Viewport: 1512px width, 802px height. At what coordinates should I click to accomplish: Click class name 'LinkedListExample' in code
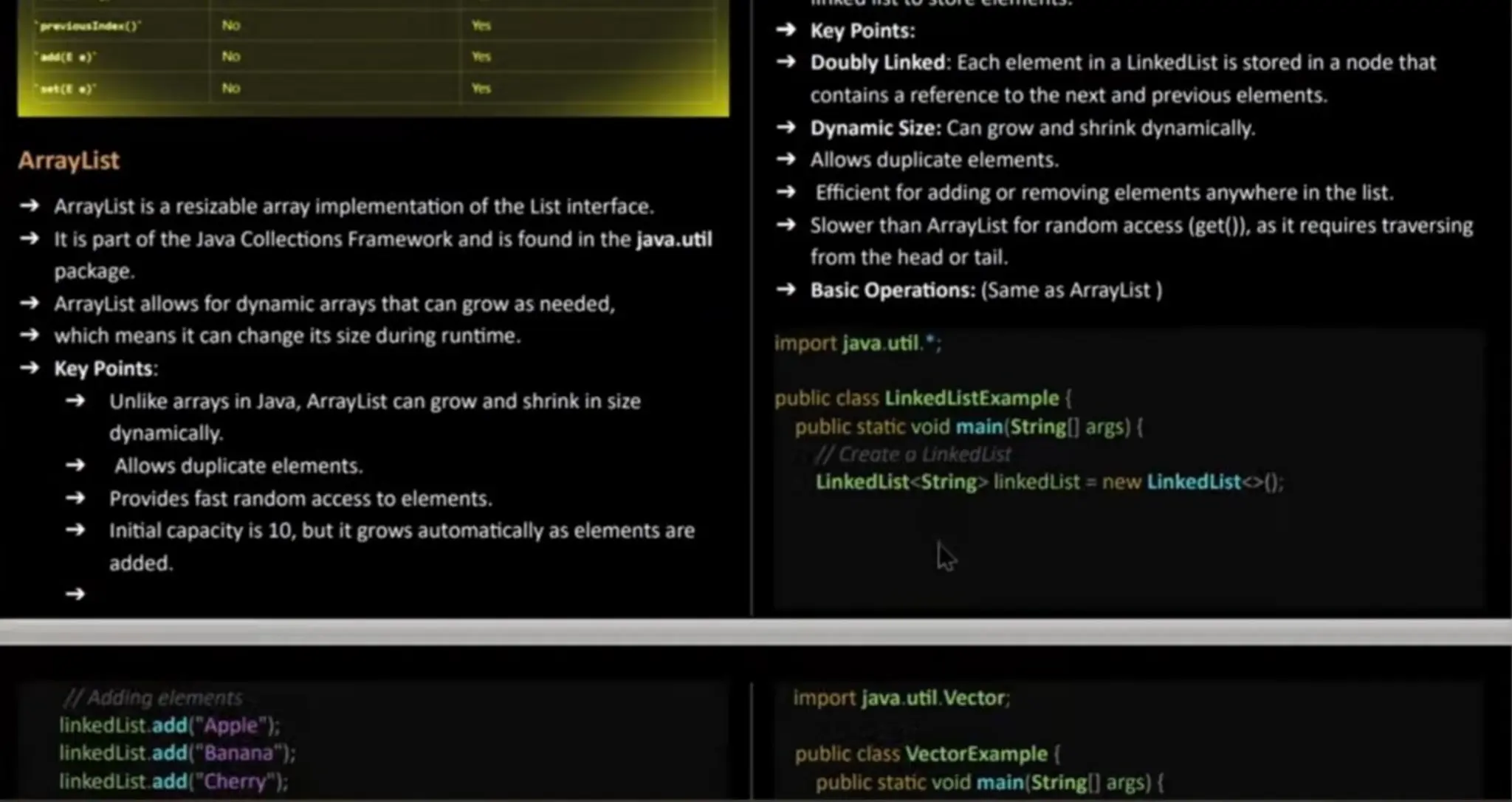pos(972,399)
